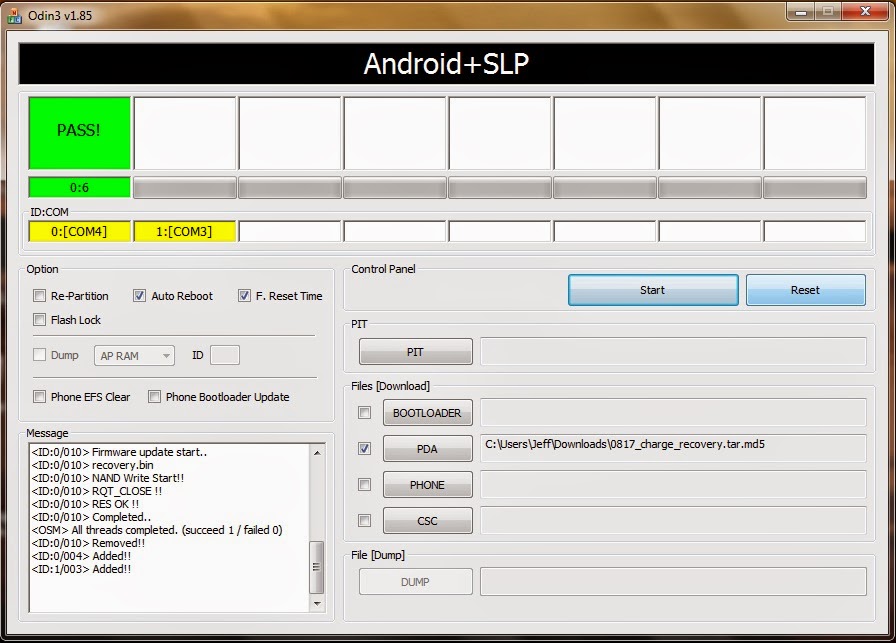The width and height of the screenshot is (896, 643).
Task: Click the CSC file button
Action: pos(427,521)
